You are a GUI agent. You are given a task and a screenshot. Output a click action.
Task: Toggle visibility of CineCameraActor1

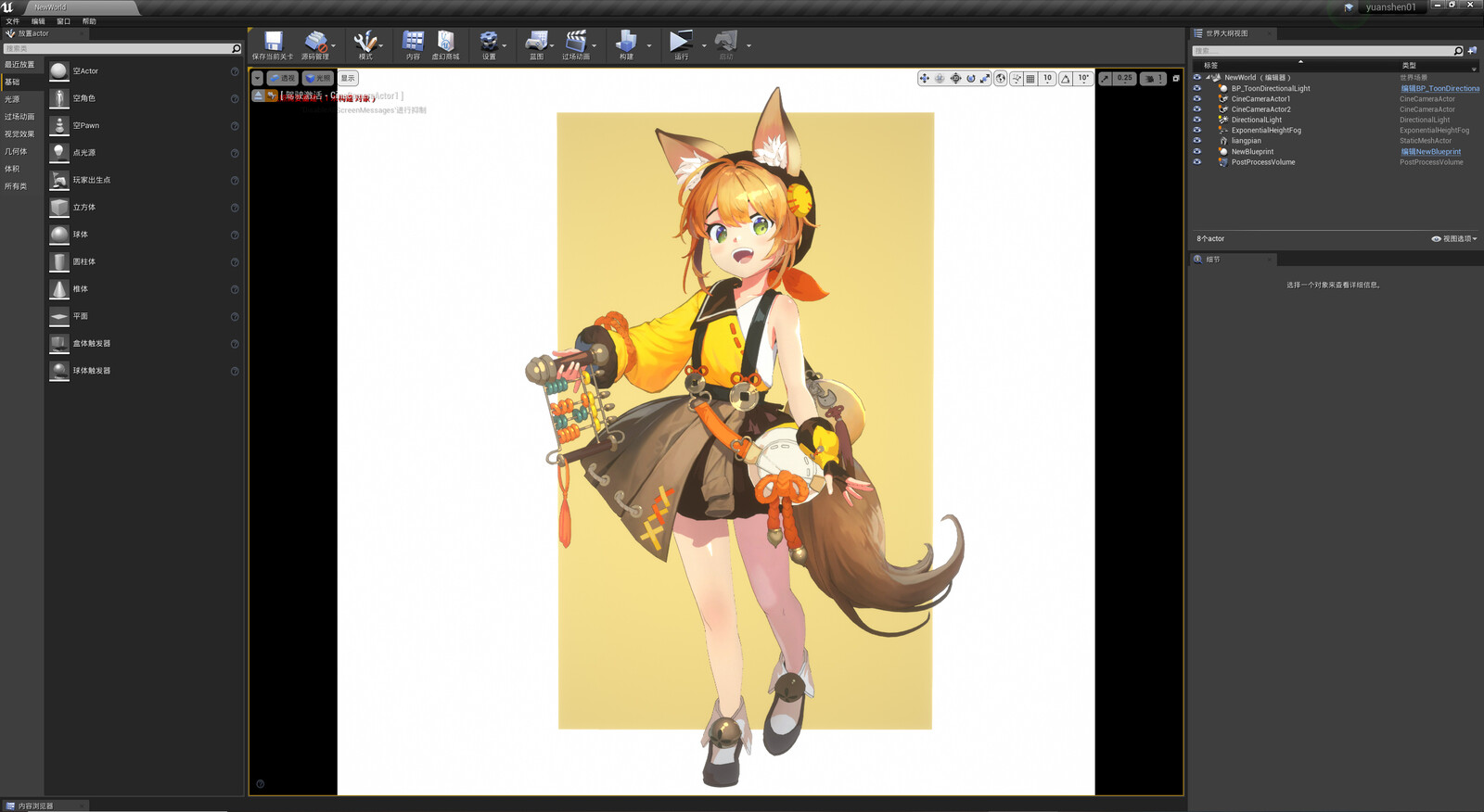(1196, 98)
